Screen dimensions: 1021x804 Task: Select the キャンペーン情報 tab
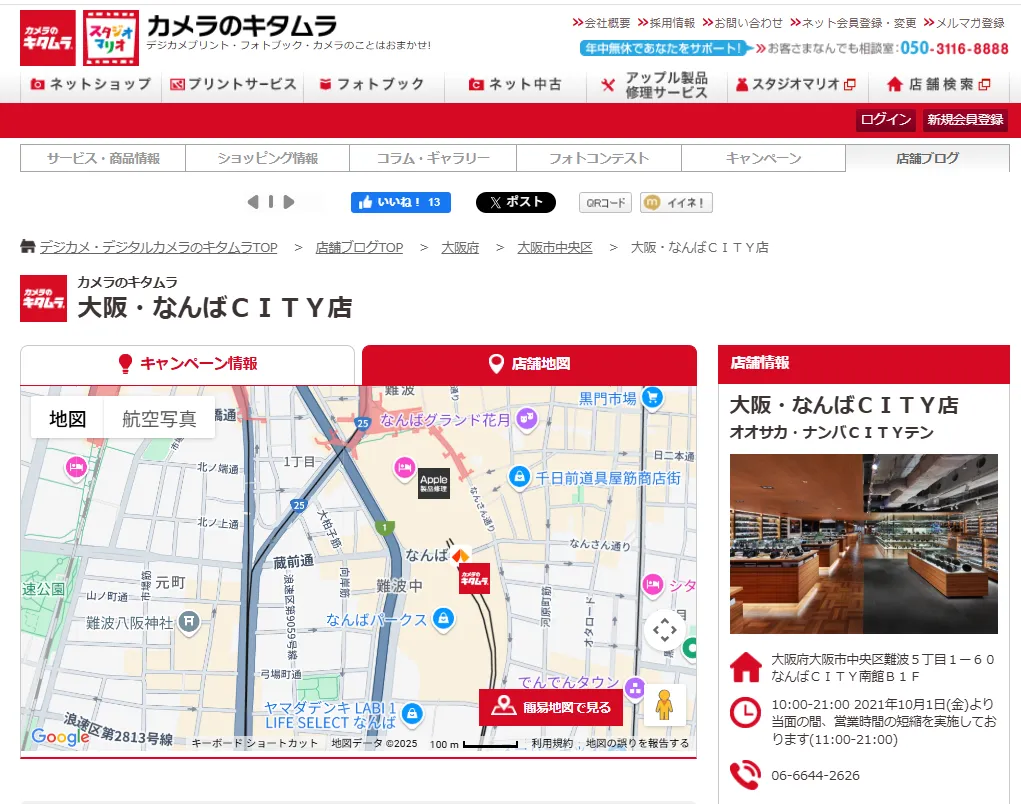[x=188, y=364]
